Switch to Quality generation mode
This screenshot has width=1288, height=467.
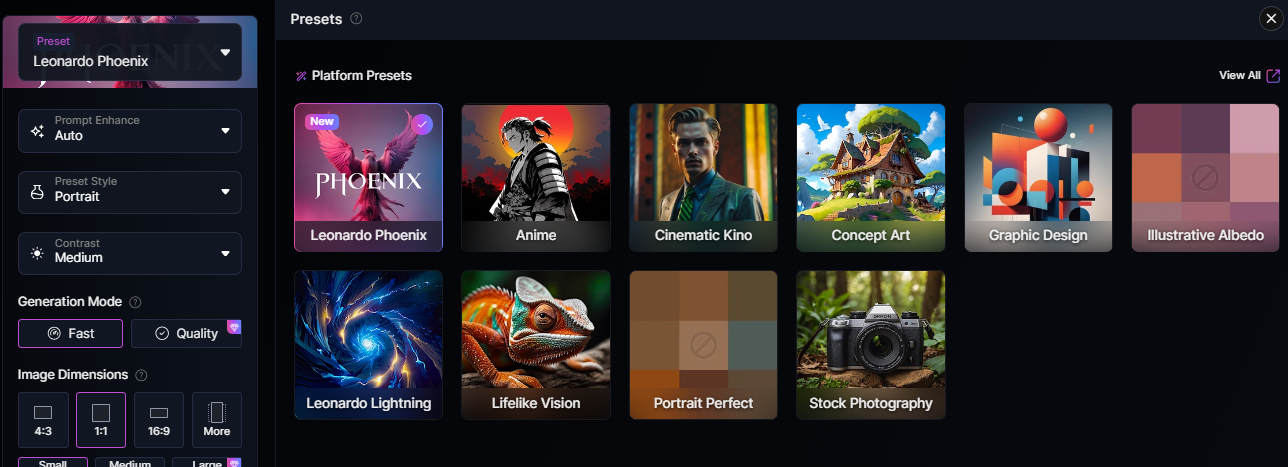pyautogui.click(x=186, y=333)
